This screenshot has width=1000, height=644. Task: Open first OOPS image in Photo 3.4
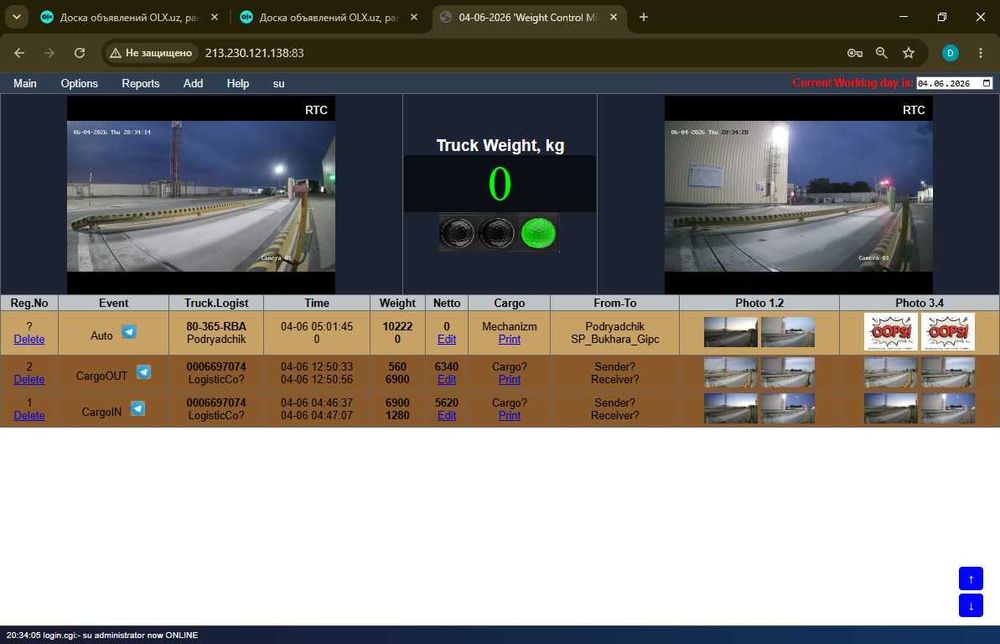pyautogui.click(x=890, y=332)
